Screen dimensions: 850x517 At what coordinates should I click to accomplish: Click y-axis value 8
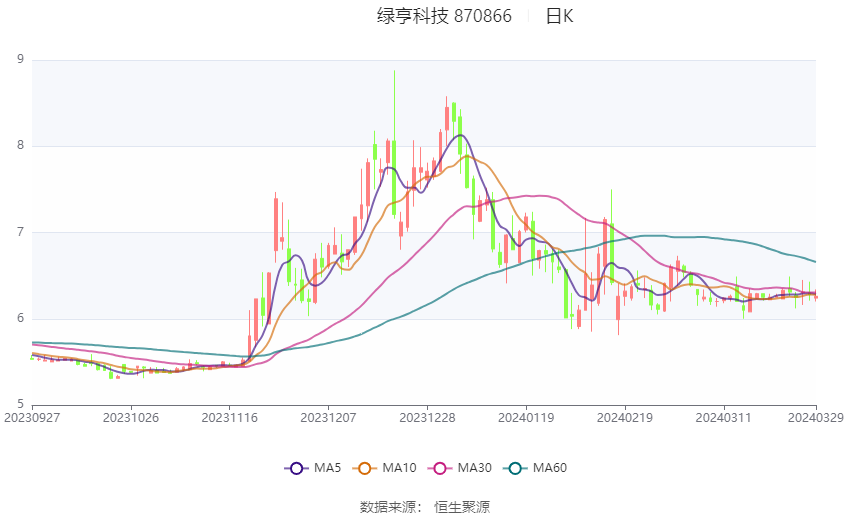[21, 145]
